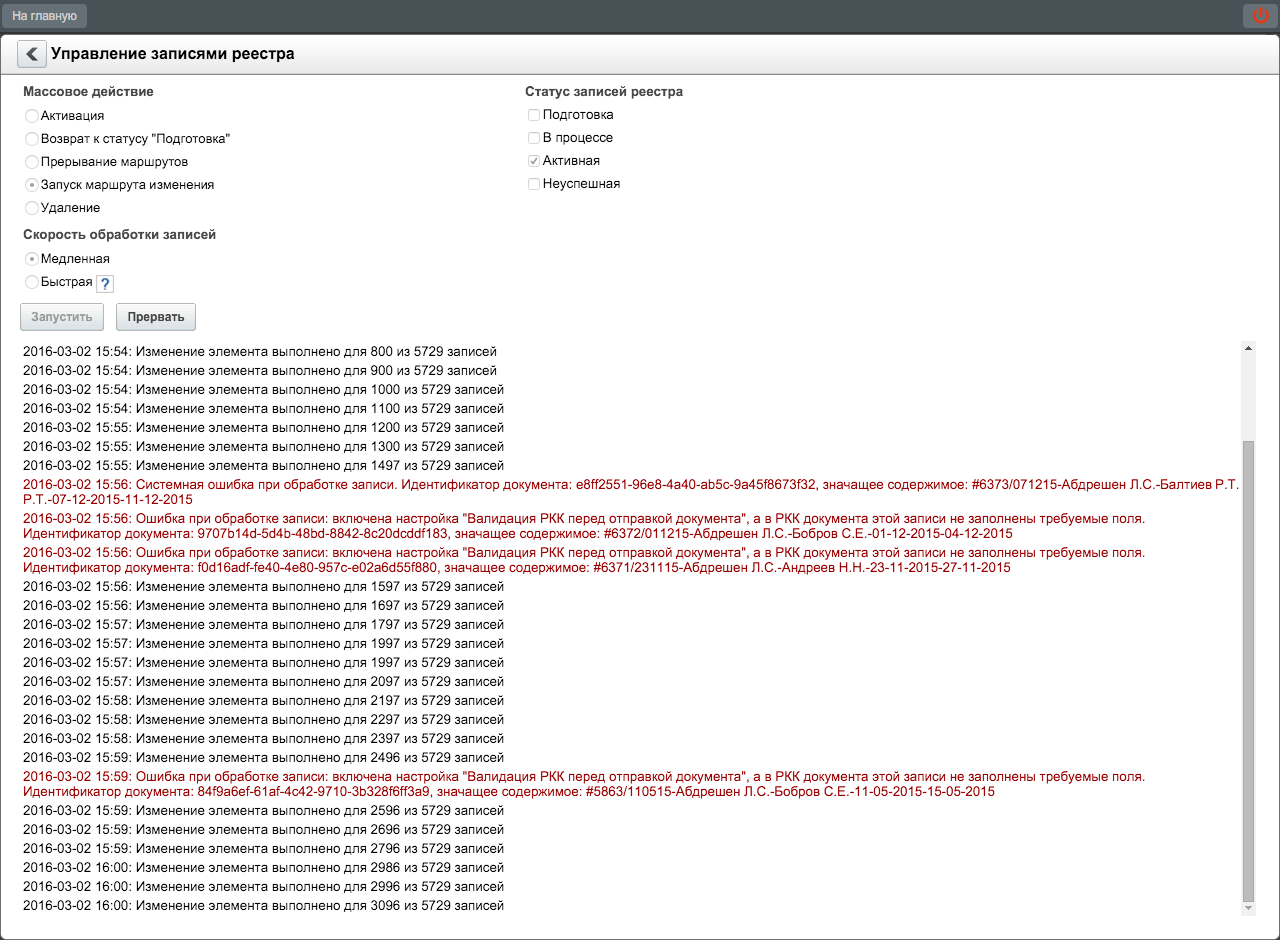
Task: Check the В процессе status checkbox
Action: pyautogui.click(x=534, y=138)
